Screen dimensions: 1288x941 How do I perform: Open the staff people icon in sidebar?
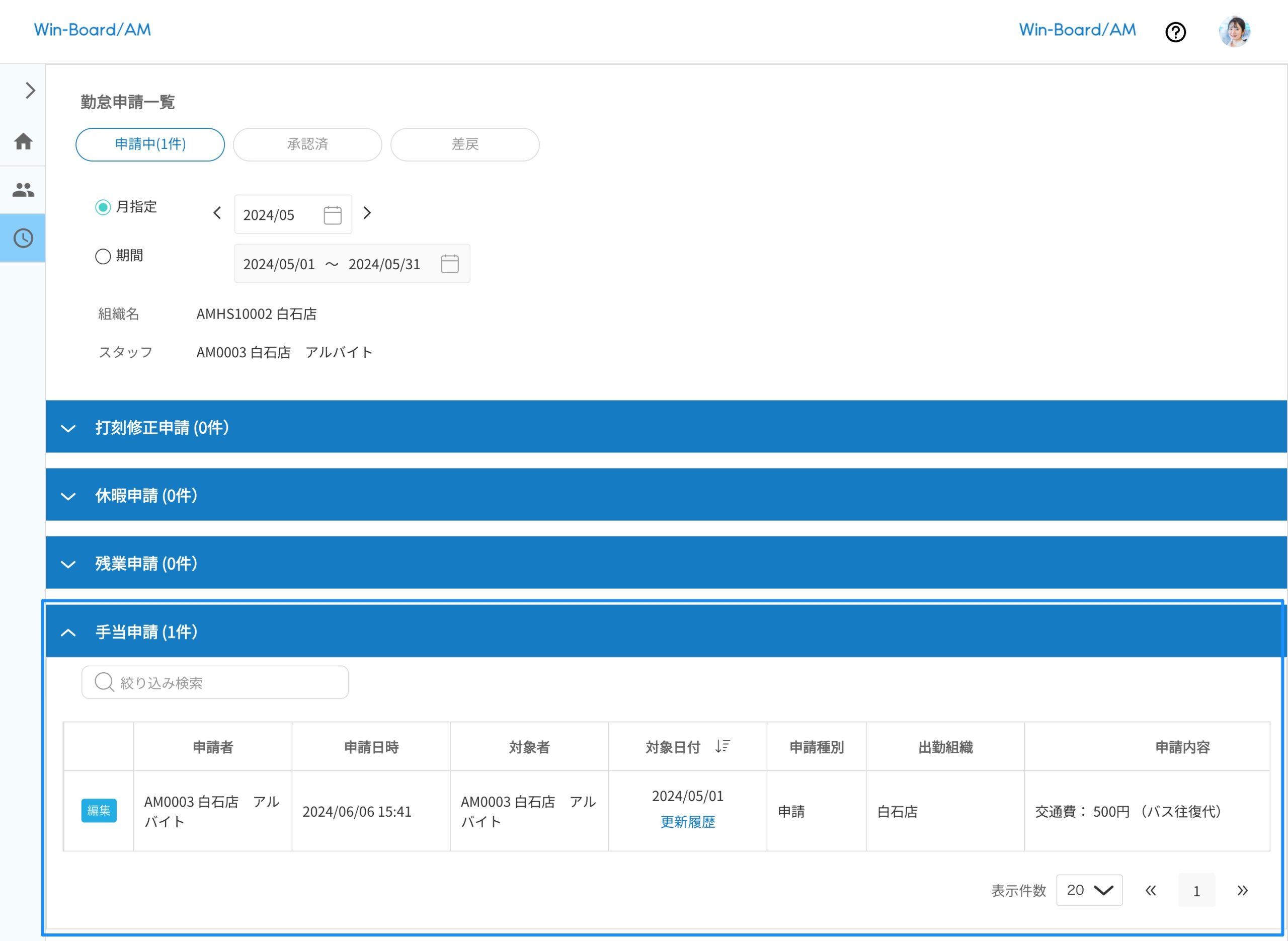tap(23, 190)
